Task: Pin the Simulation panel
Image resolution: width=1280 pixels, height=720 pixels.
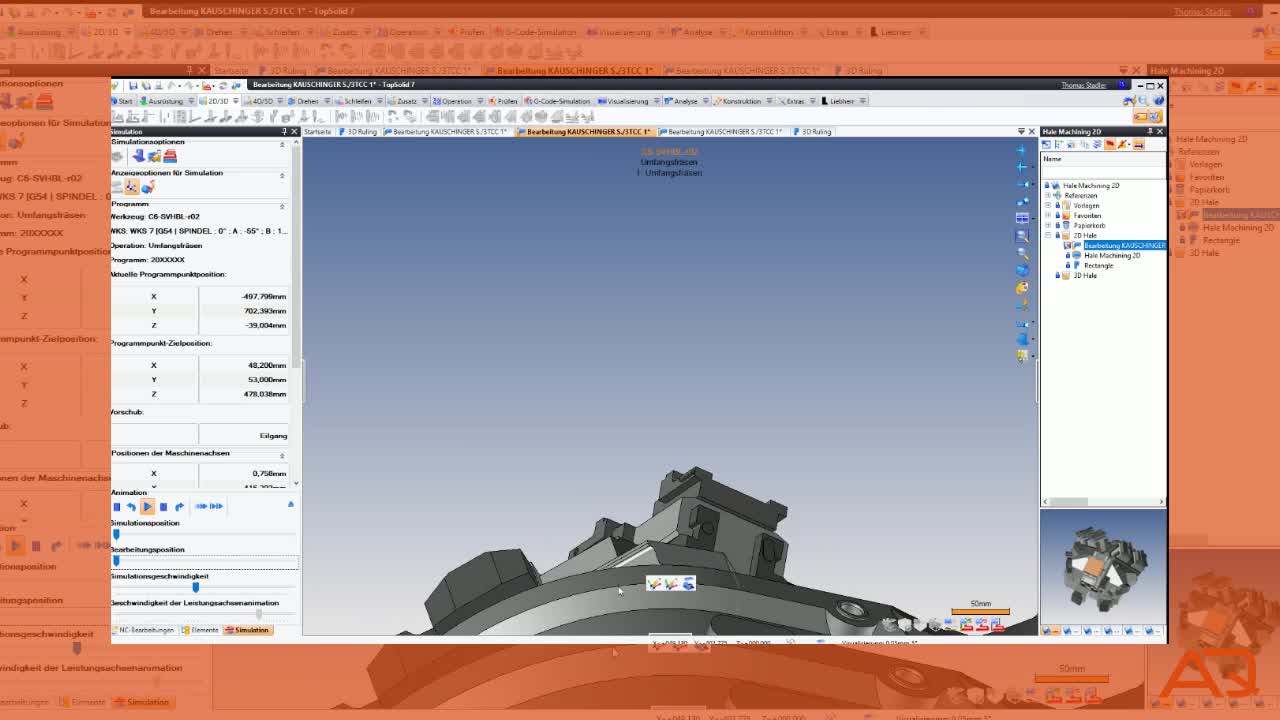Action: pos(284,132)
